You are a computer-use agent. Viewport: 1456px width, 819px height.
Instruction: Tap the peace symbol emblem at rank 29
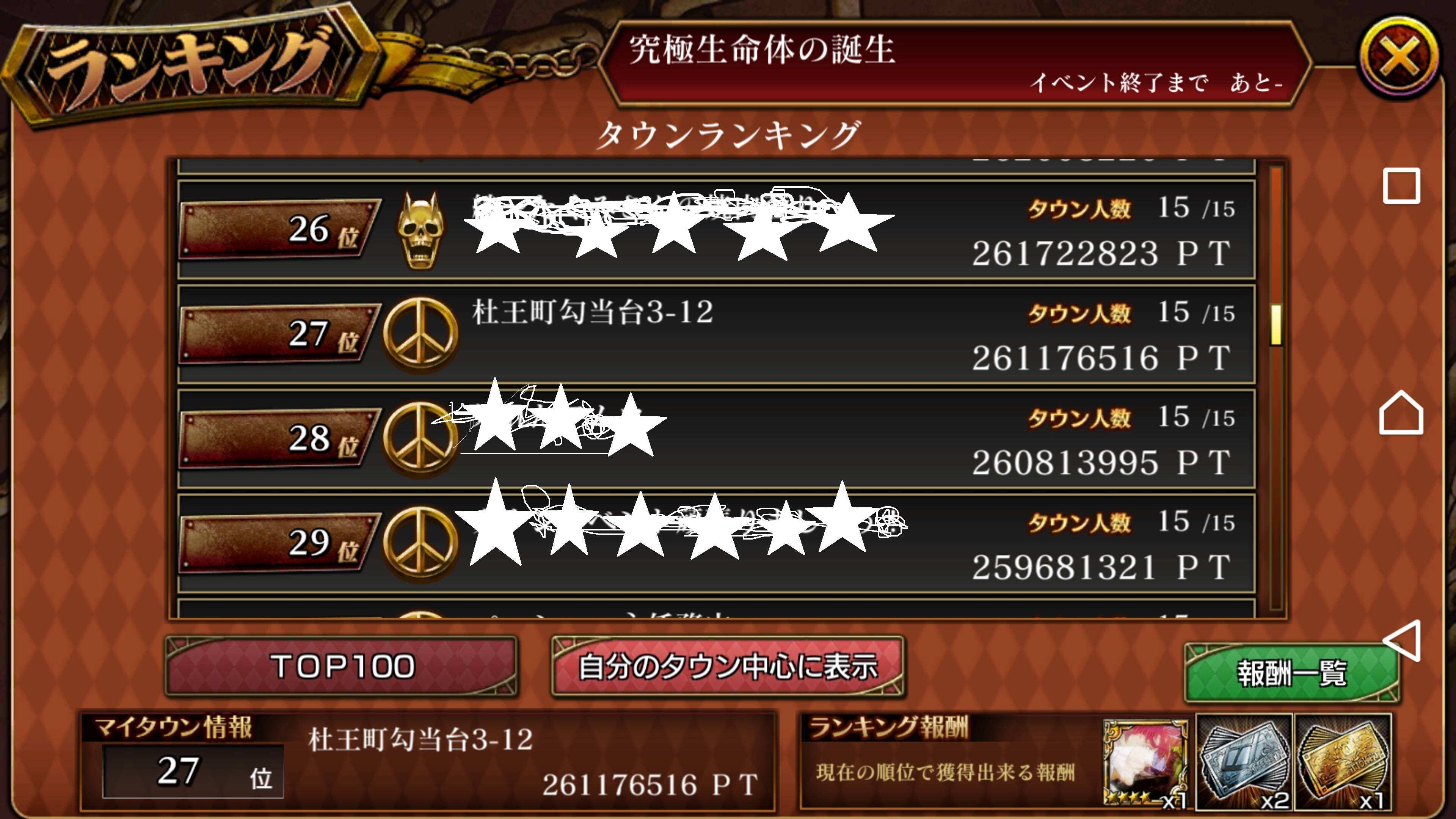pos(420,543)
